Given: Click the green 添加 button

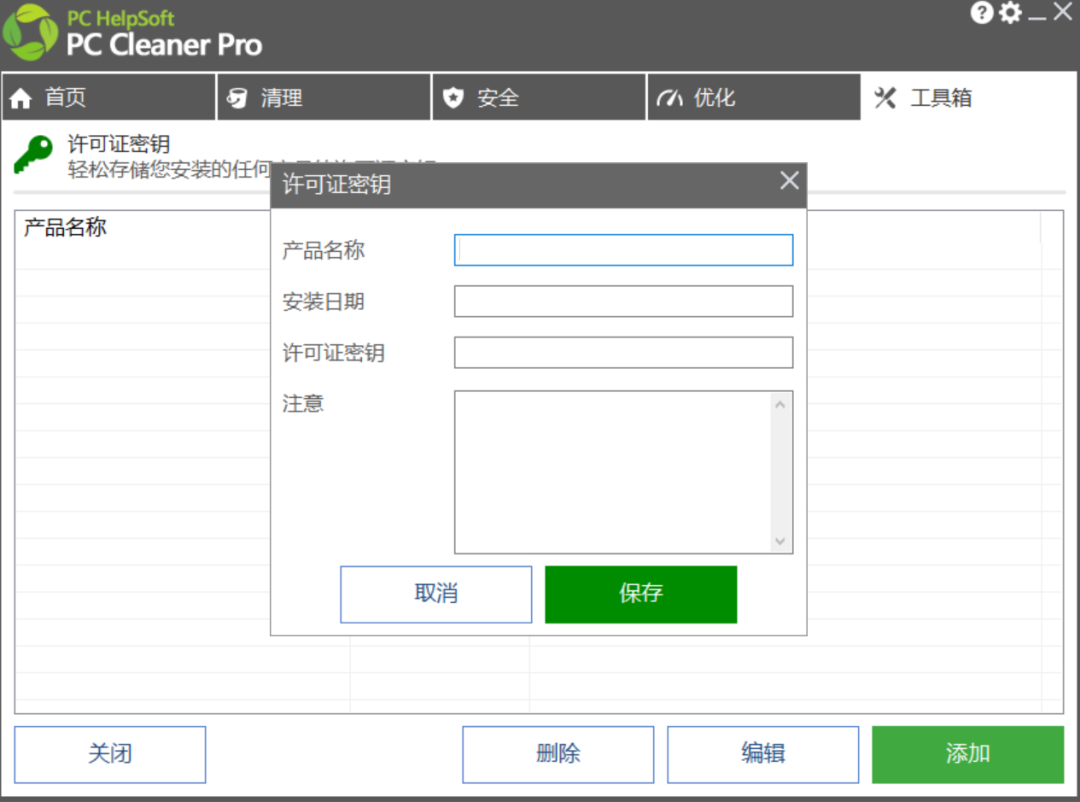Looking at the screenshot, I should tap(968, 754).
